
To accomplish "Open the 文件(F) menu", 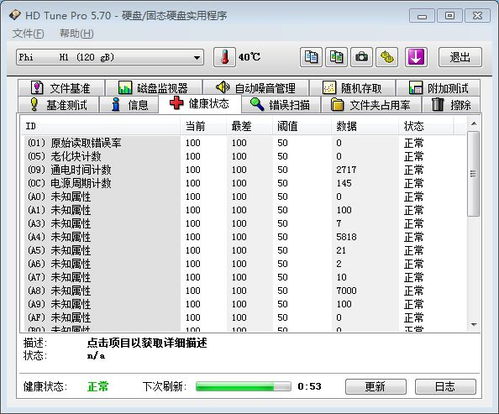I will click(28, 33).
